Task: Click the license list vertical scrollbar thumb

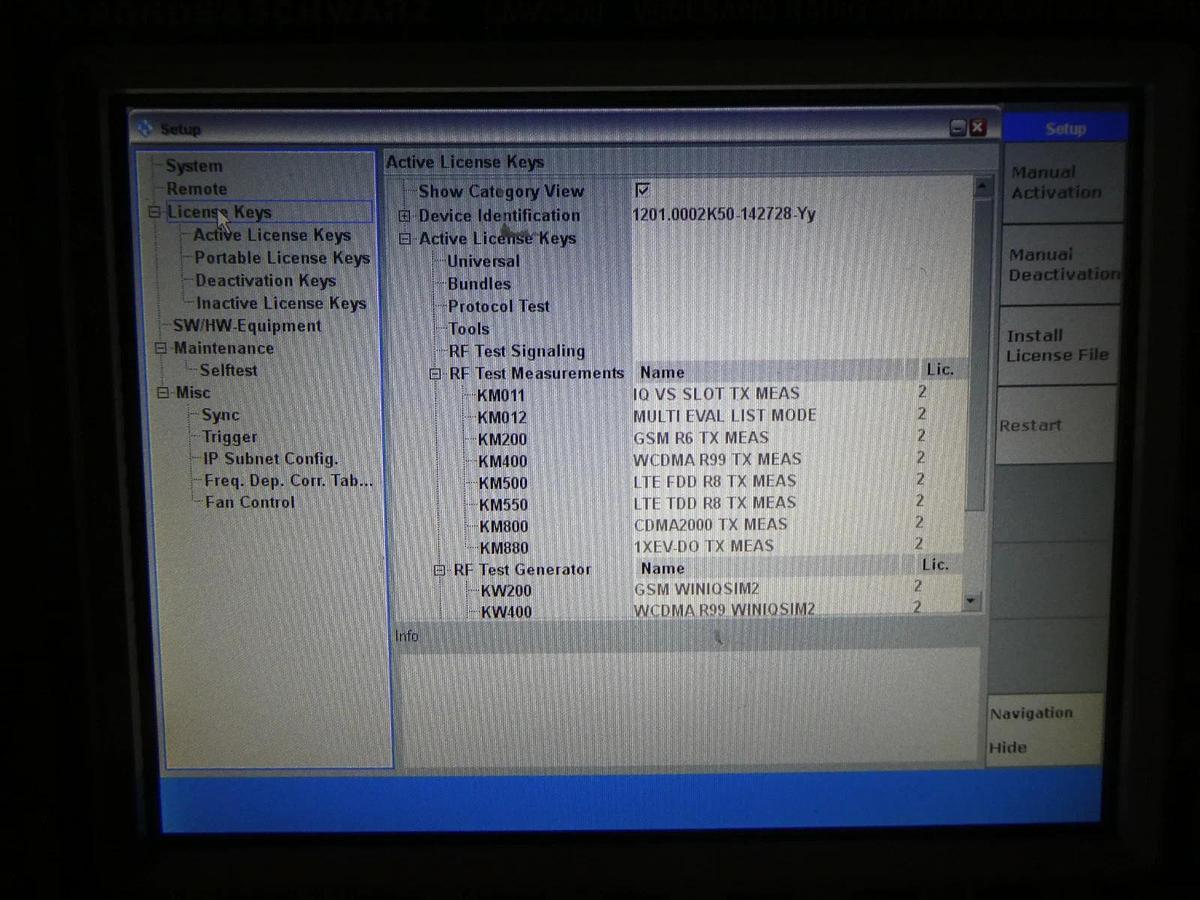Action: (x=979, y=355)
